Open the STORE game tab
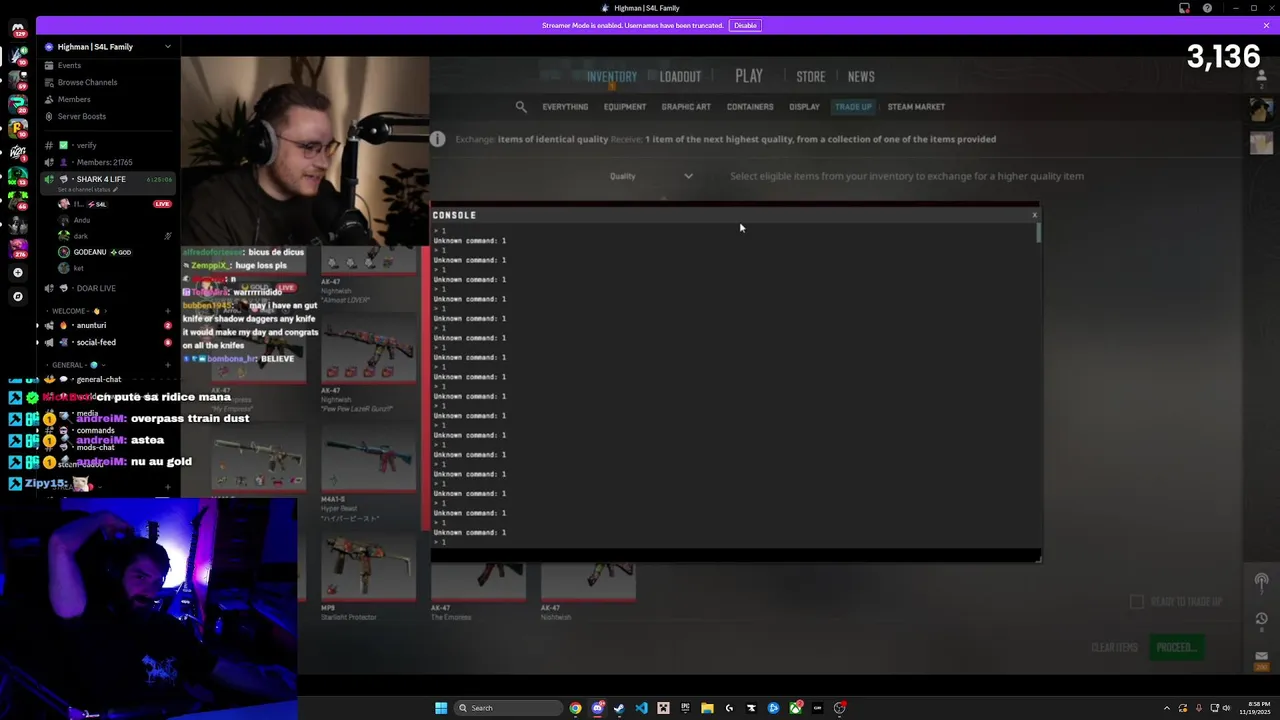 pyautogui.click(x=811, y=77)
